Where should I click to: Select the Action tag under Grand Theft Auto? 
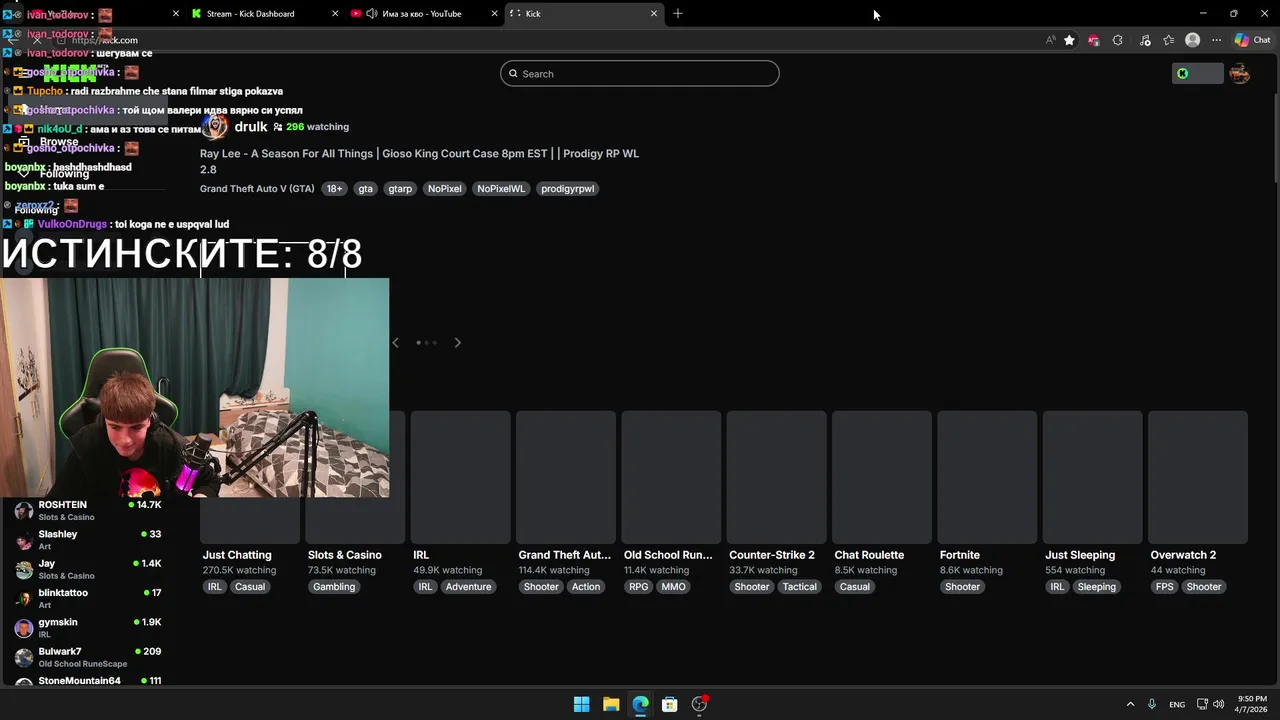[586, 587]
